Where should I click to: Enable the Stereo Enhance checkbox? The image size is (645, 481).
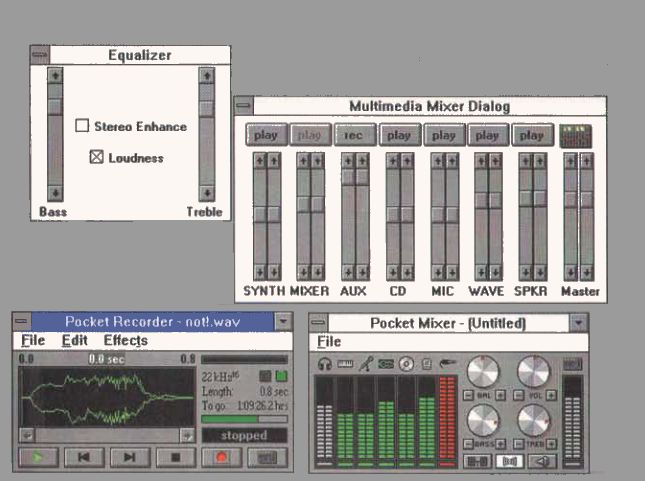tap(82, 125)
